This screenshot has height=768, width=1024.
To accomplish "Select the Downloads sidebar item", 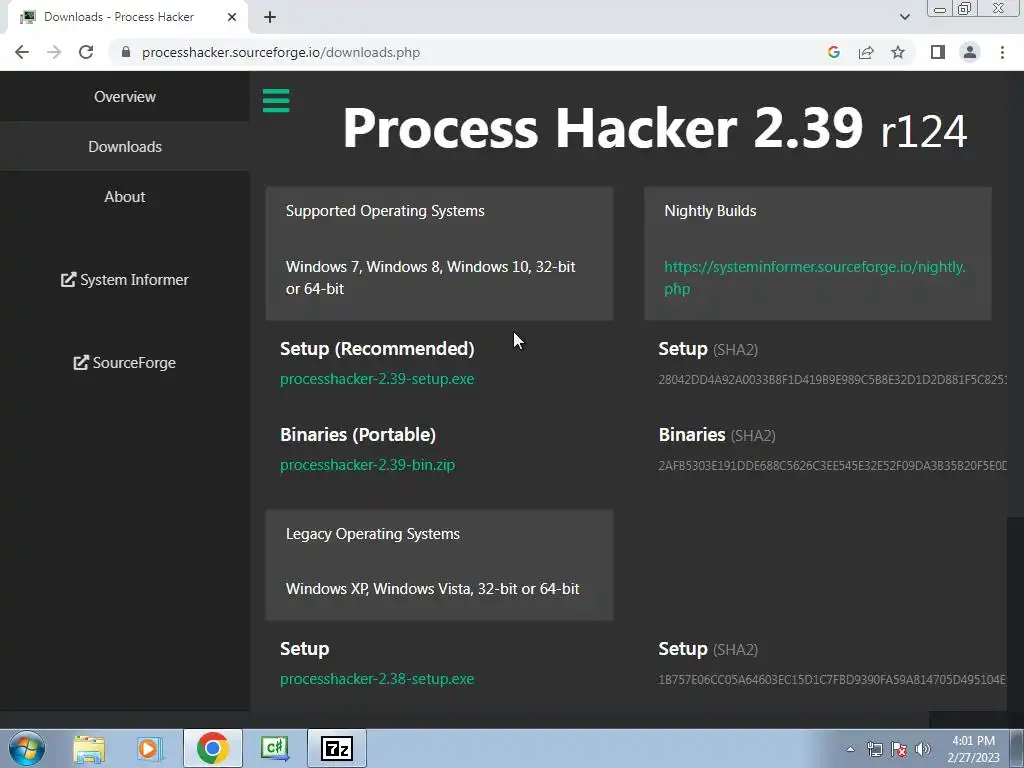I will [125, 146].
